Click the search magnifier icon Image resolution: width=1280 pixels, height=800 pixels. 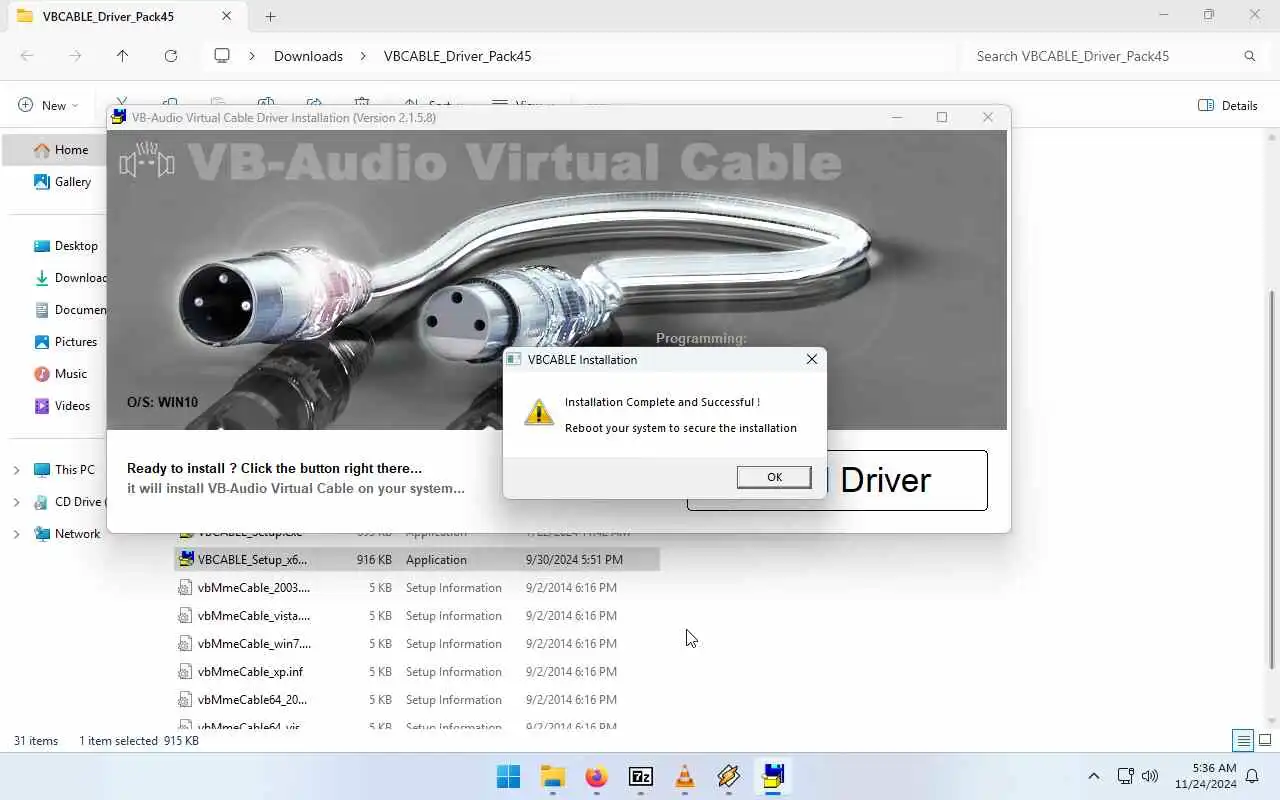click(x=1249, y=56)
